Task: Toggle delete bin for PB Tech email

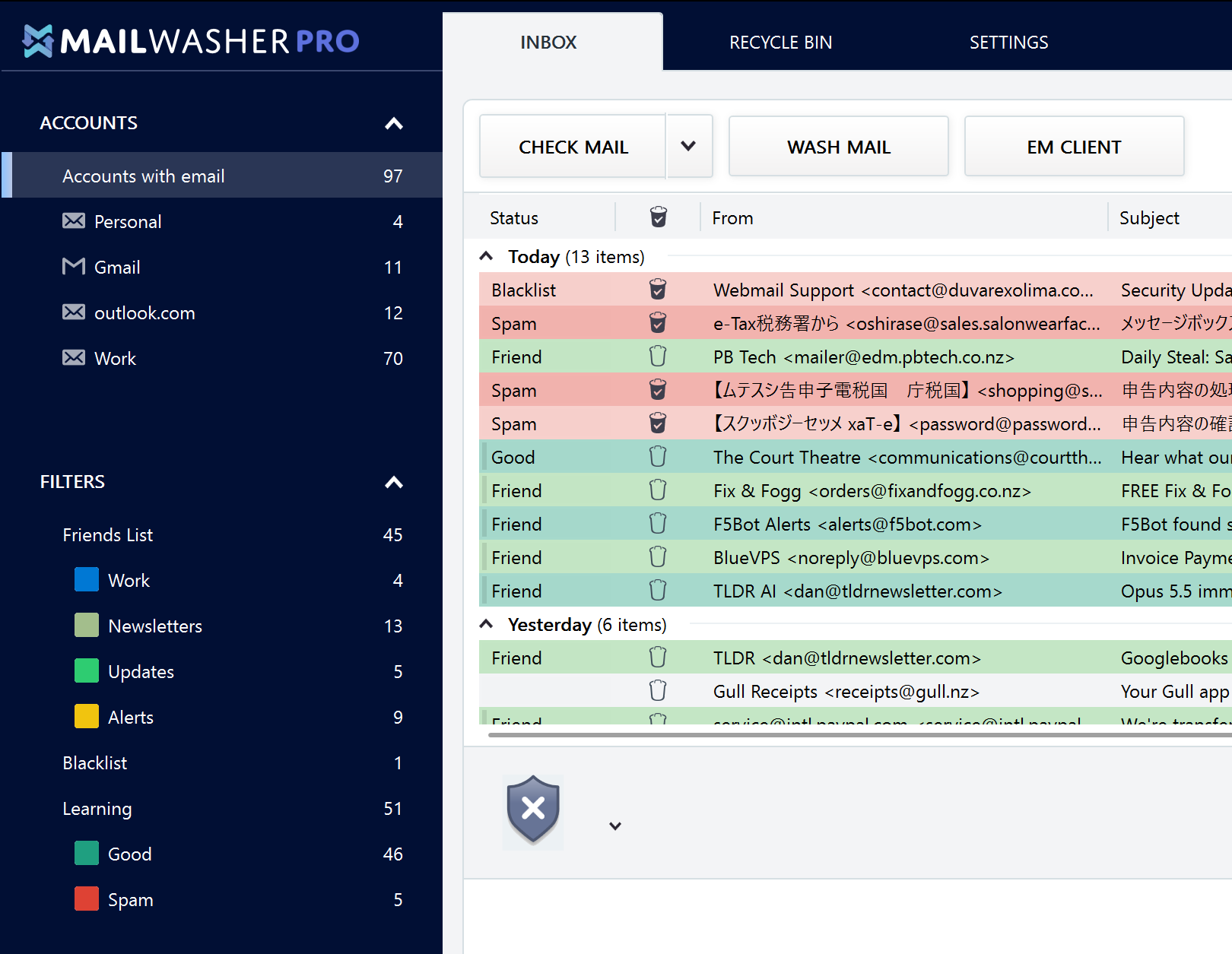Action: point(658,357)
